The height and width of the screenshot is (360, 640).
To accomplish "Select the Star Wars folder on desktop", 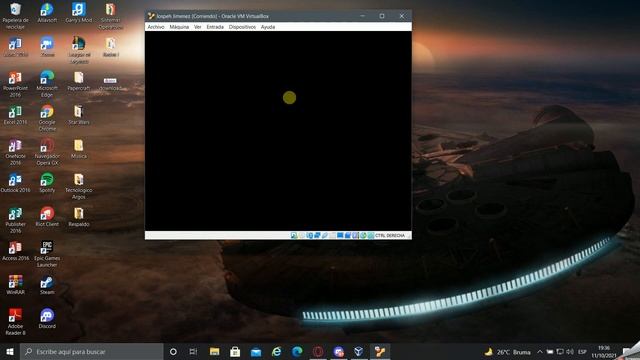I will click(79, 115).
